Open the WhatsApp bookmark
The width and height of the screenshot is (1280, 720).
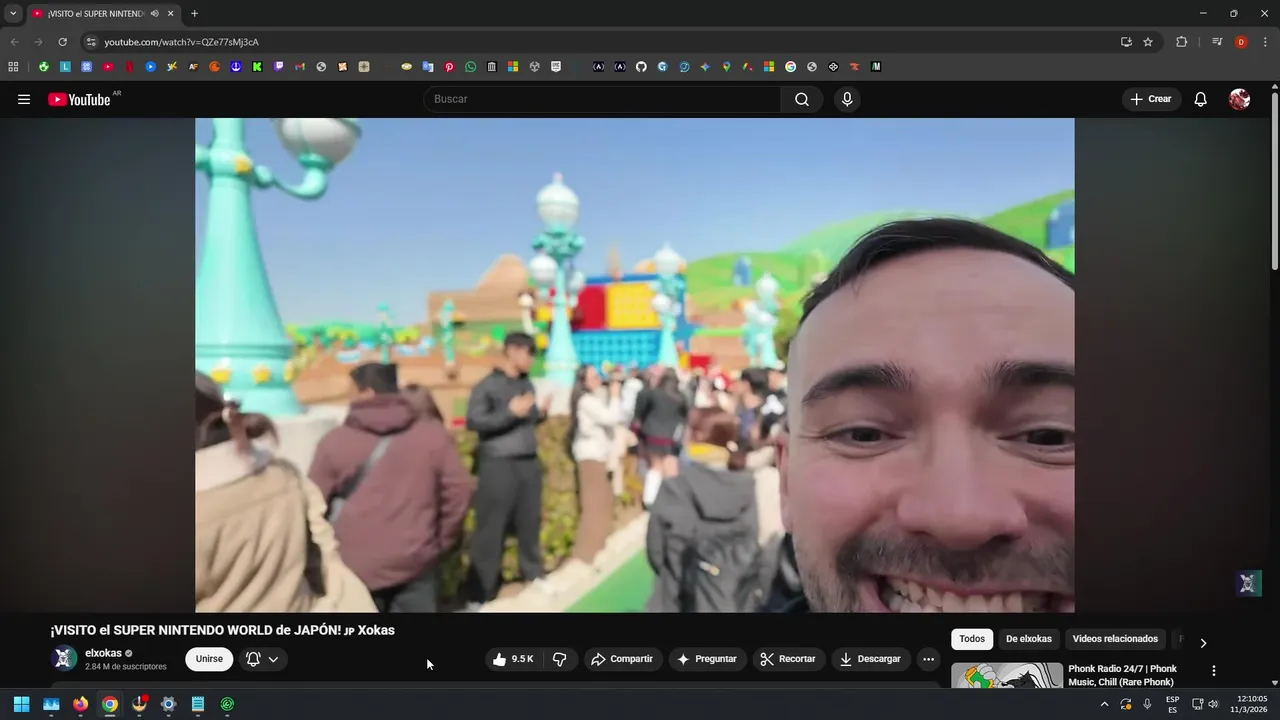click(x=470, y=67)
